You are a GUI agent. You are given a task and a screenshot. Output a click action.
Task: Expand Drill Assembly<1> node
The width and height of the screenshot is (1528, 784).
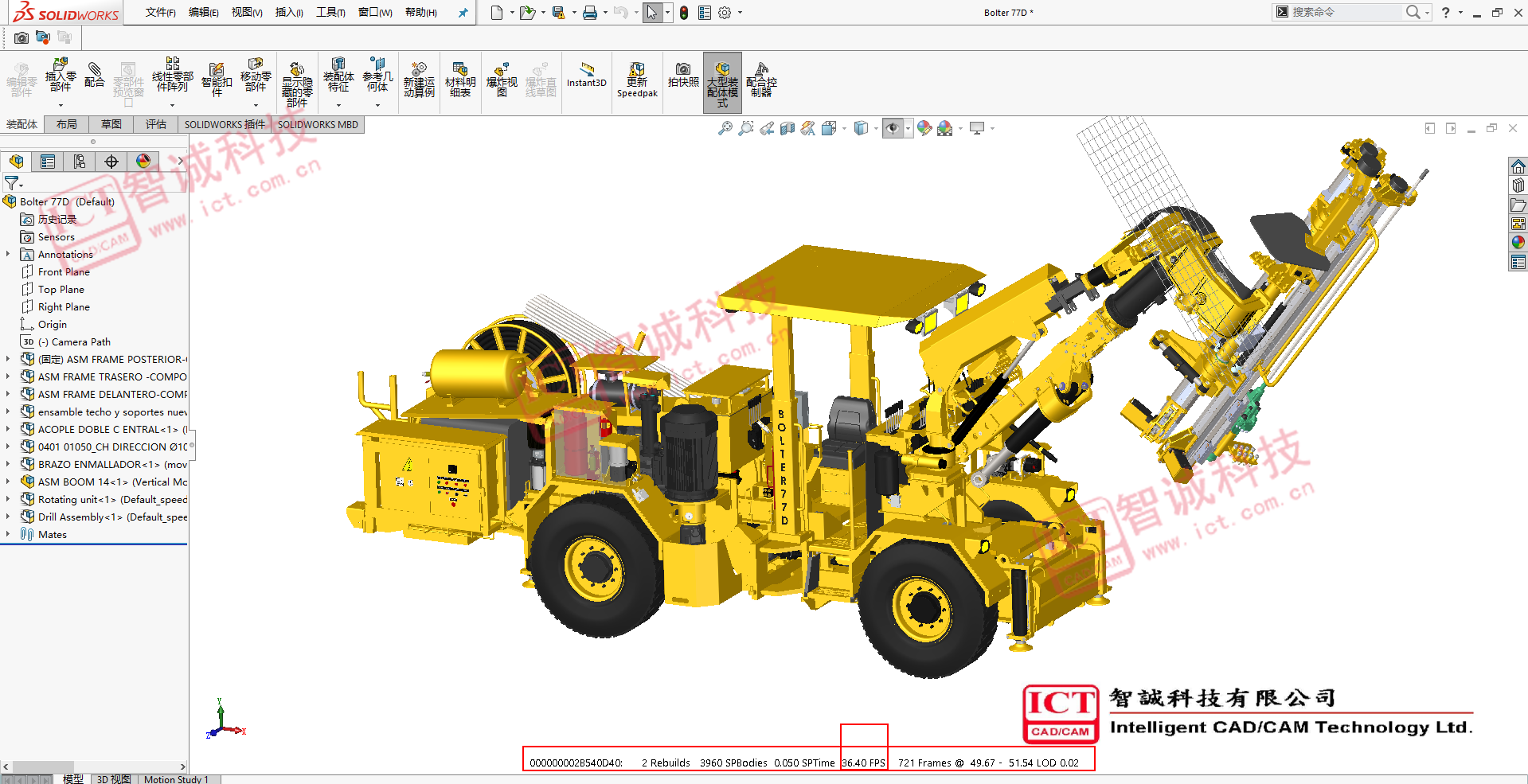tap(8, 517)
